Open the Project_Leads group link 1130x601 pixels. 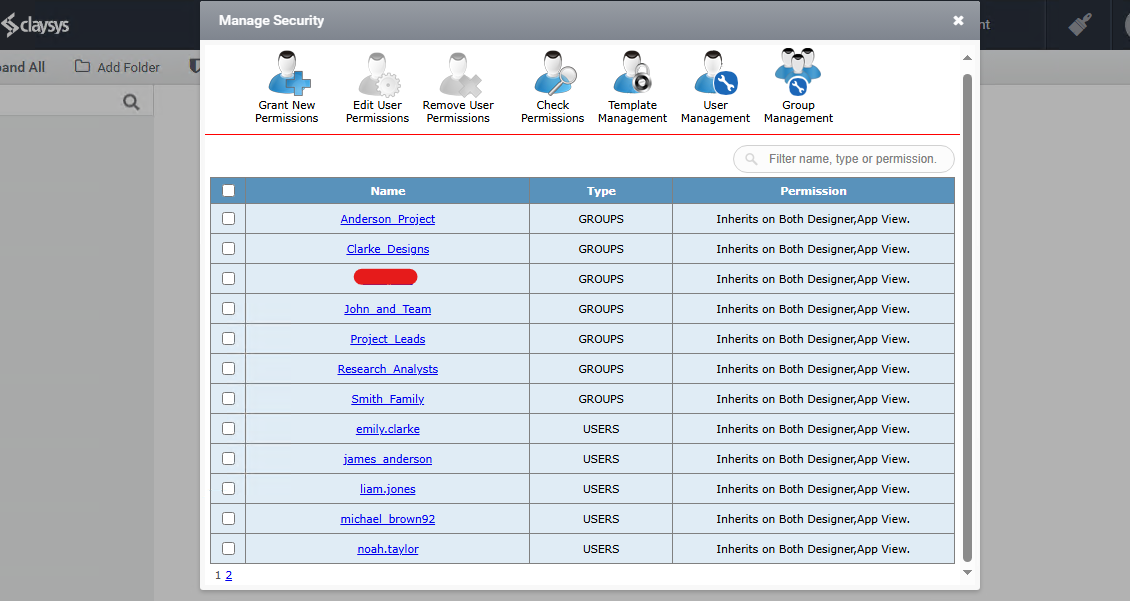tap(387, 338)
